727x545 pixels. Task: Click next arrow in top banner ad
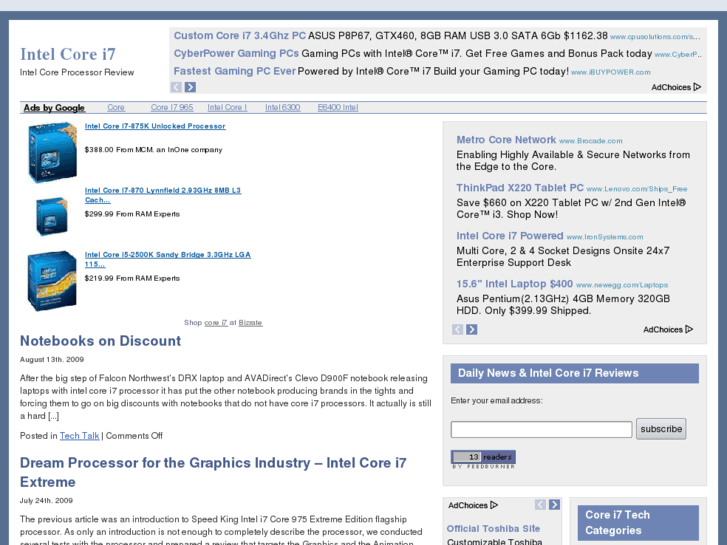click(x=190, y=87)
